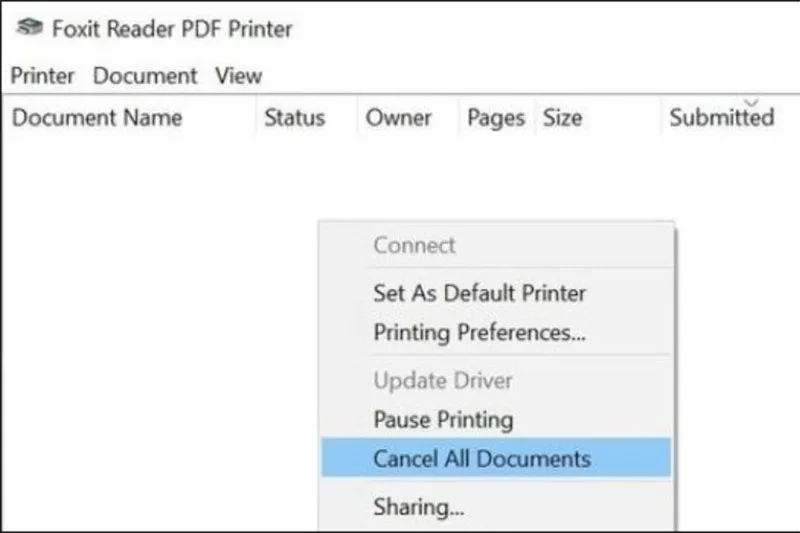
Task: Click the Foxit printer icon in title bar
Action: pos(29,27)
